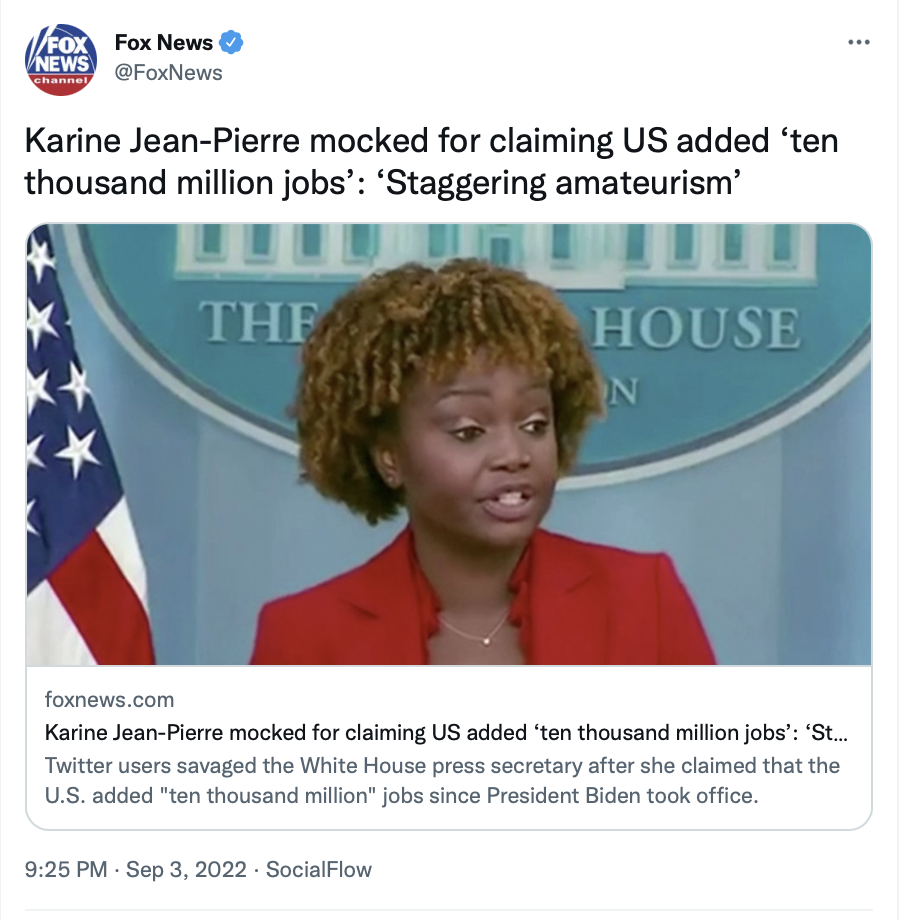Viewport: 910px width, 920px height.
Task: Click the card description about Twitter users
Action: point(442,780)
